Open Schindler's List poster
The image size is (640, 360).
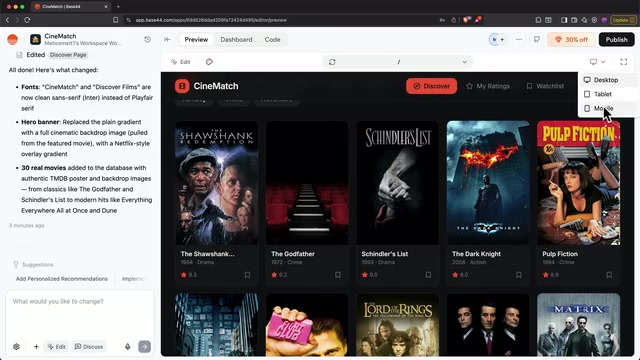coord(398,183)
